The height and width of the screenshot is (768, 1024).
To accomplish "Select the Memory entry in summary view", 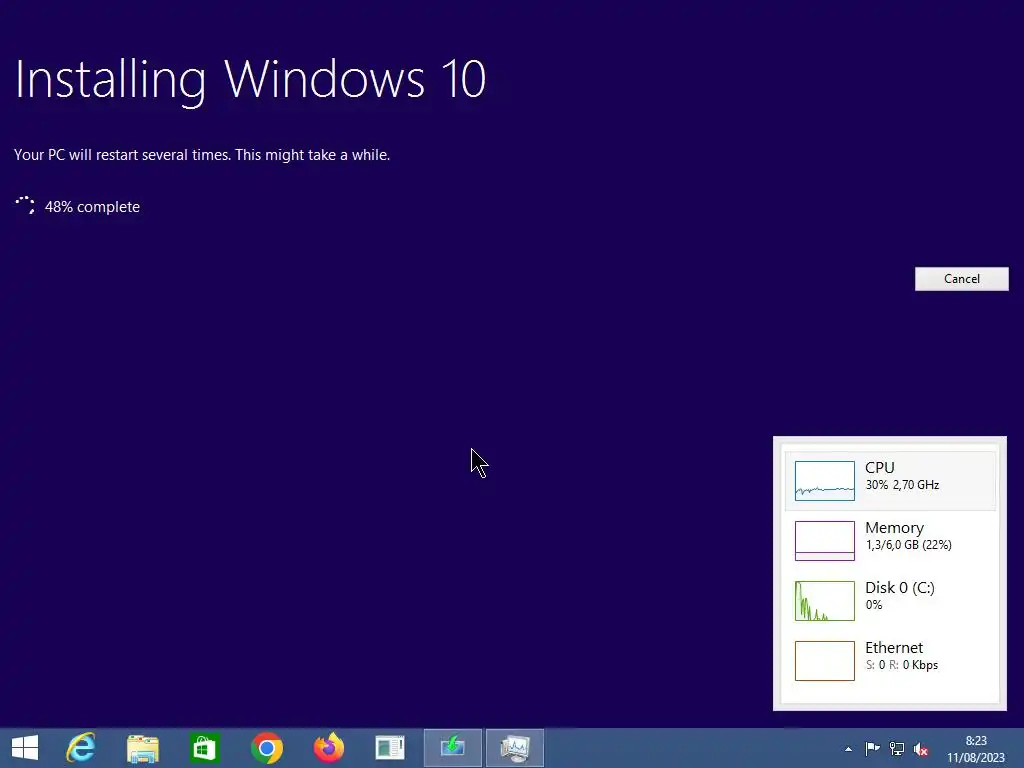I will [890, 541].
